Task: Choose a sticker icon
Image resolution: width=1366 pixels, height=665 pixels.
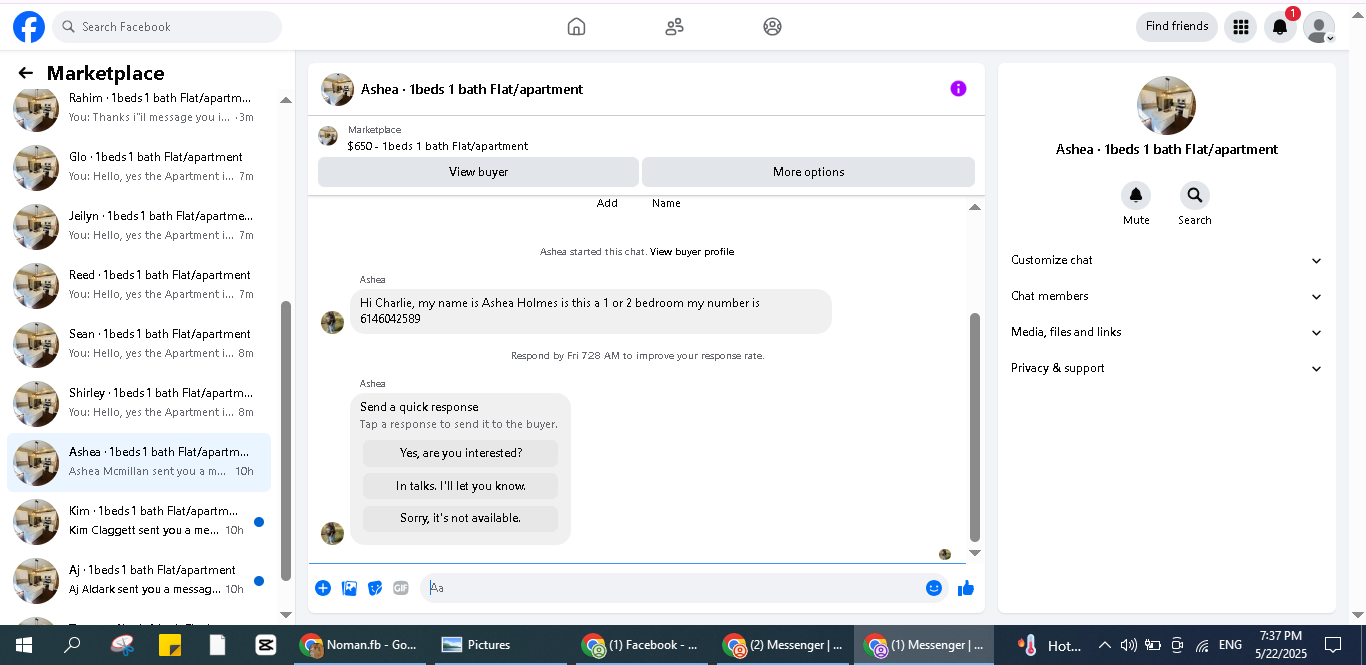Action: [375, 588]
